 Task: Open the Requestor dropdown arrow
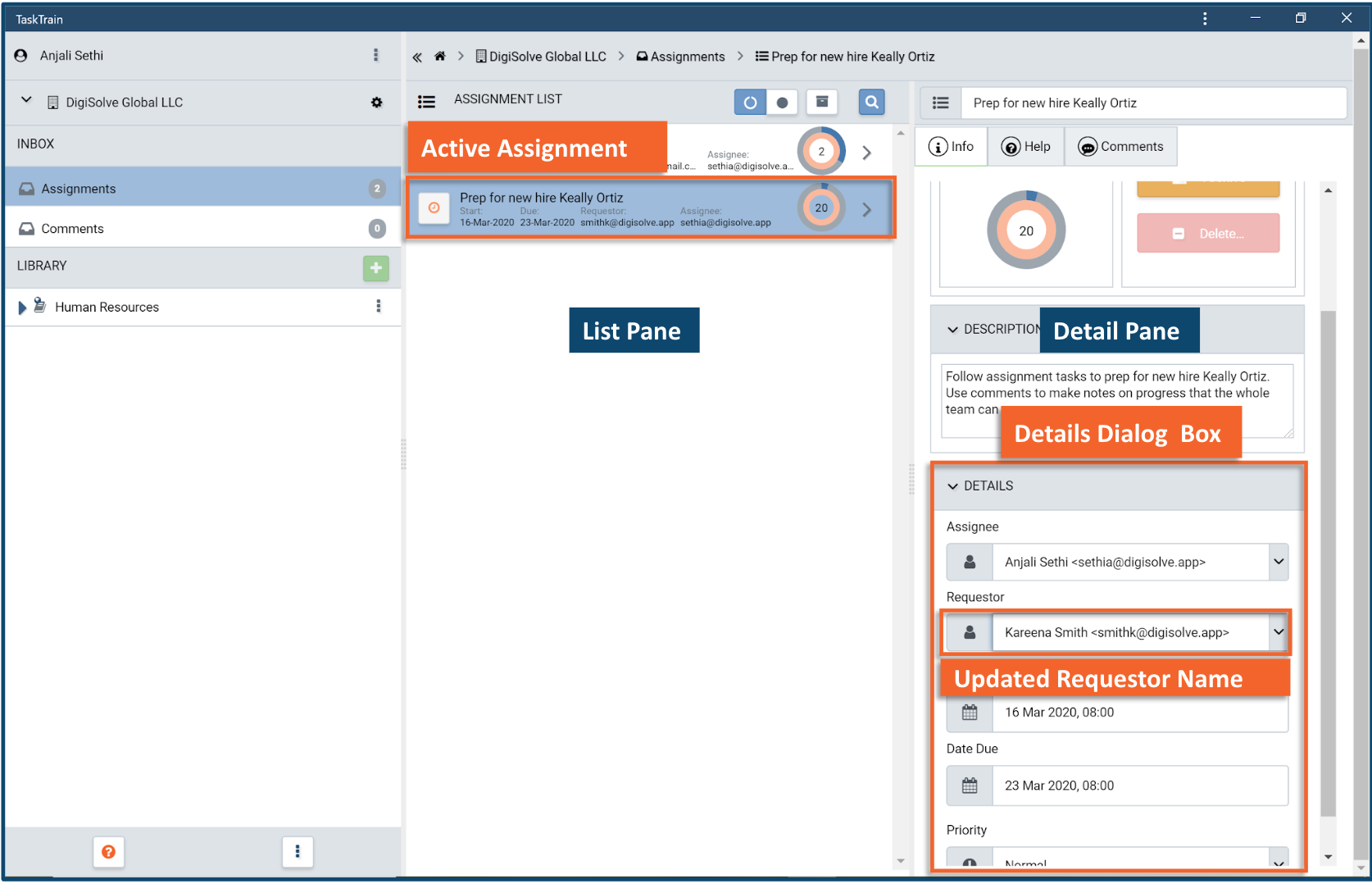(1278, 632)
